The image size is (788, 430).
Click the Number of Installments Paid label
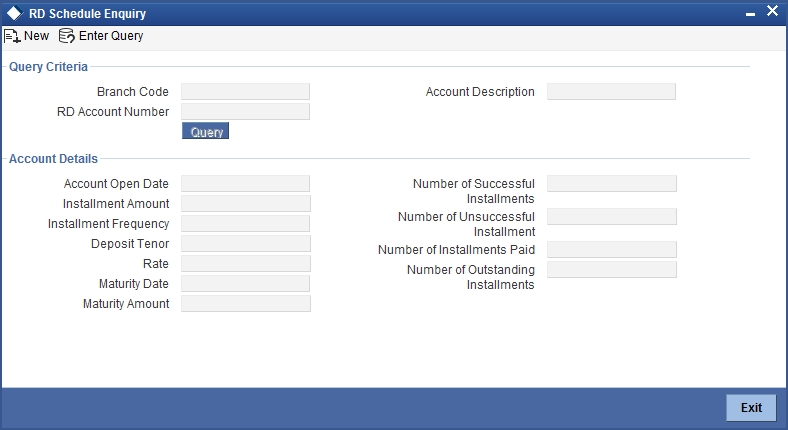(456, 250)
